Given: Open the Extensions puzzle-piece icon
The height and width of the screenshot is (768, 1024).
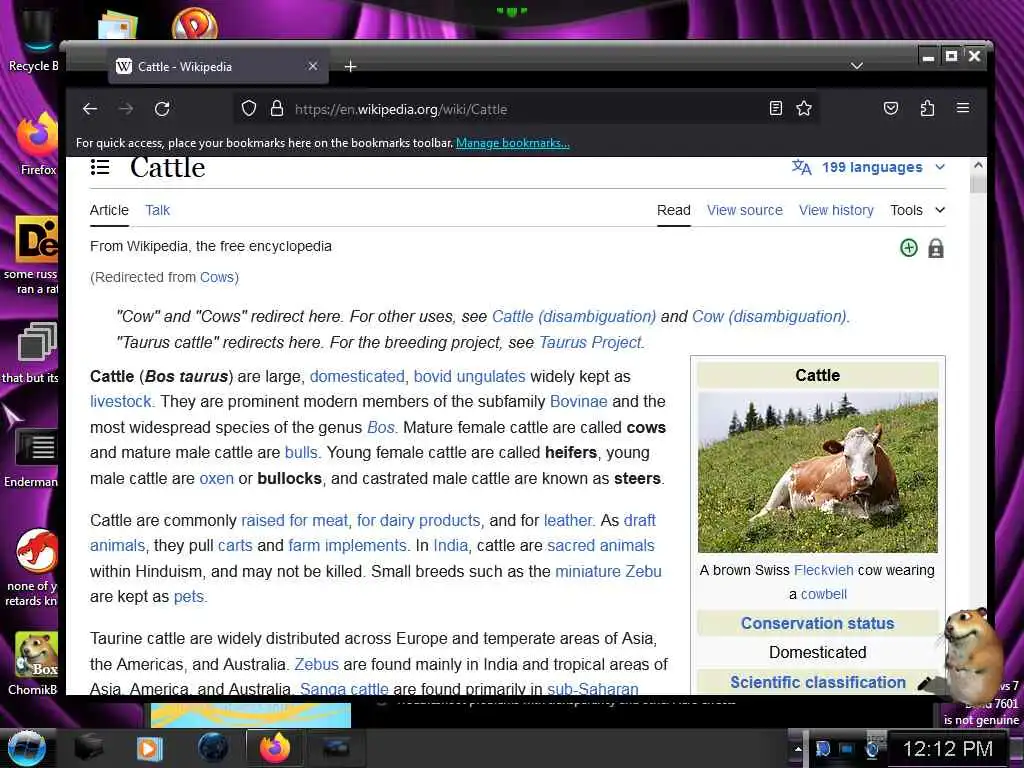Looking at the screenshot, I should click(x=927, y=108).
